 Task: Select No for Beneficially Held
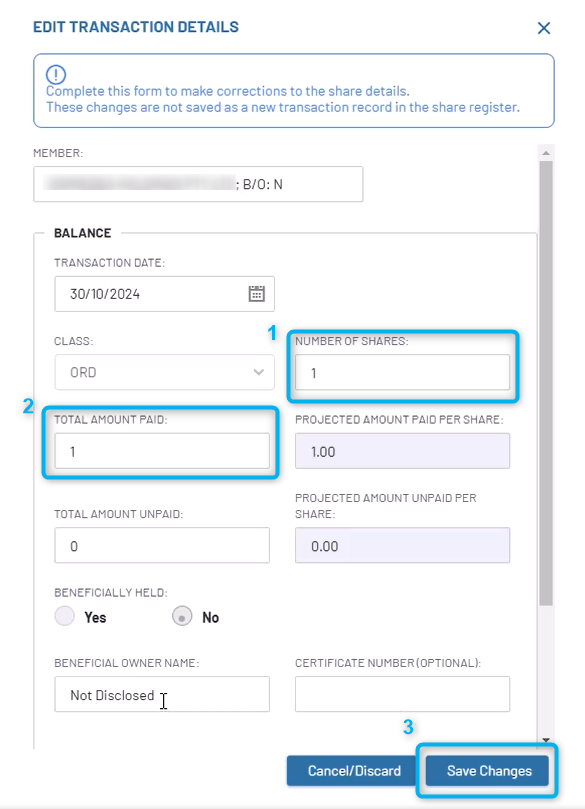(x=182, y=616)
